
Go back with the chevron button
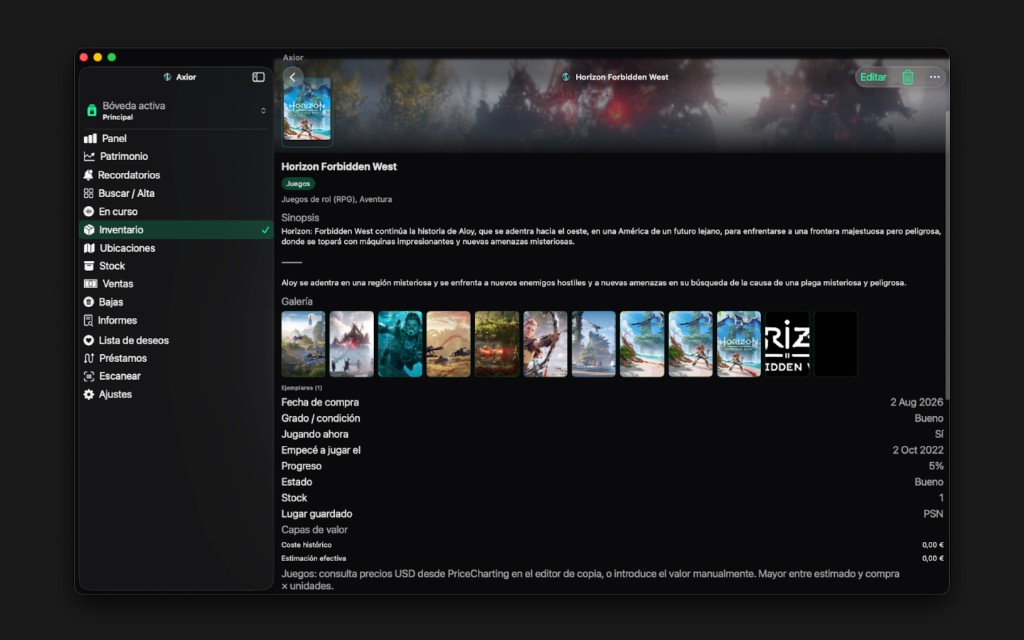293,77
